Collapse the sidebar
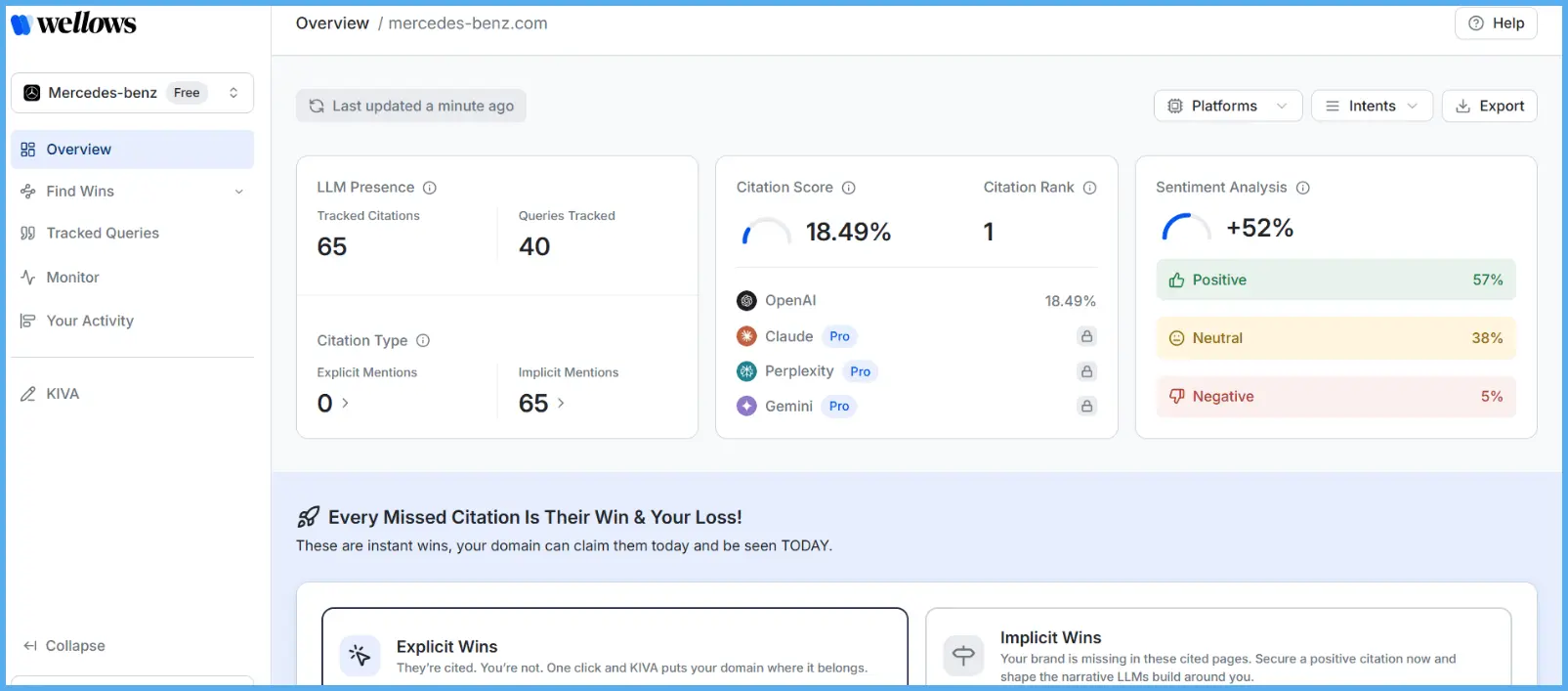The width and height of the screenshot is (1568, 691). 64,646
